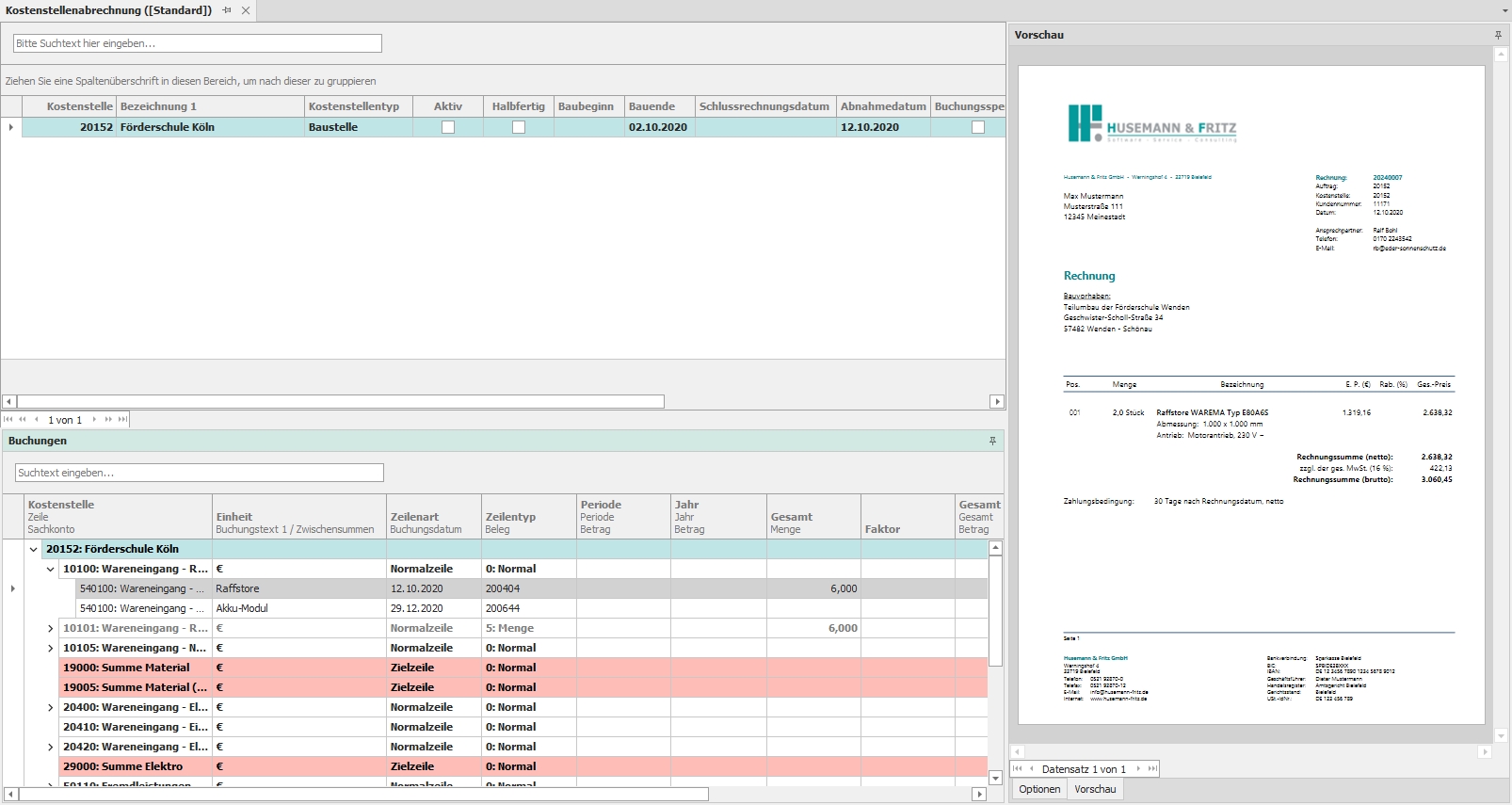
Task: Collapse the 10100: Wareneingang row
Action: coord(51,569)
